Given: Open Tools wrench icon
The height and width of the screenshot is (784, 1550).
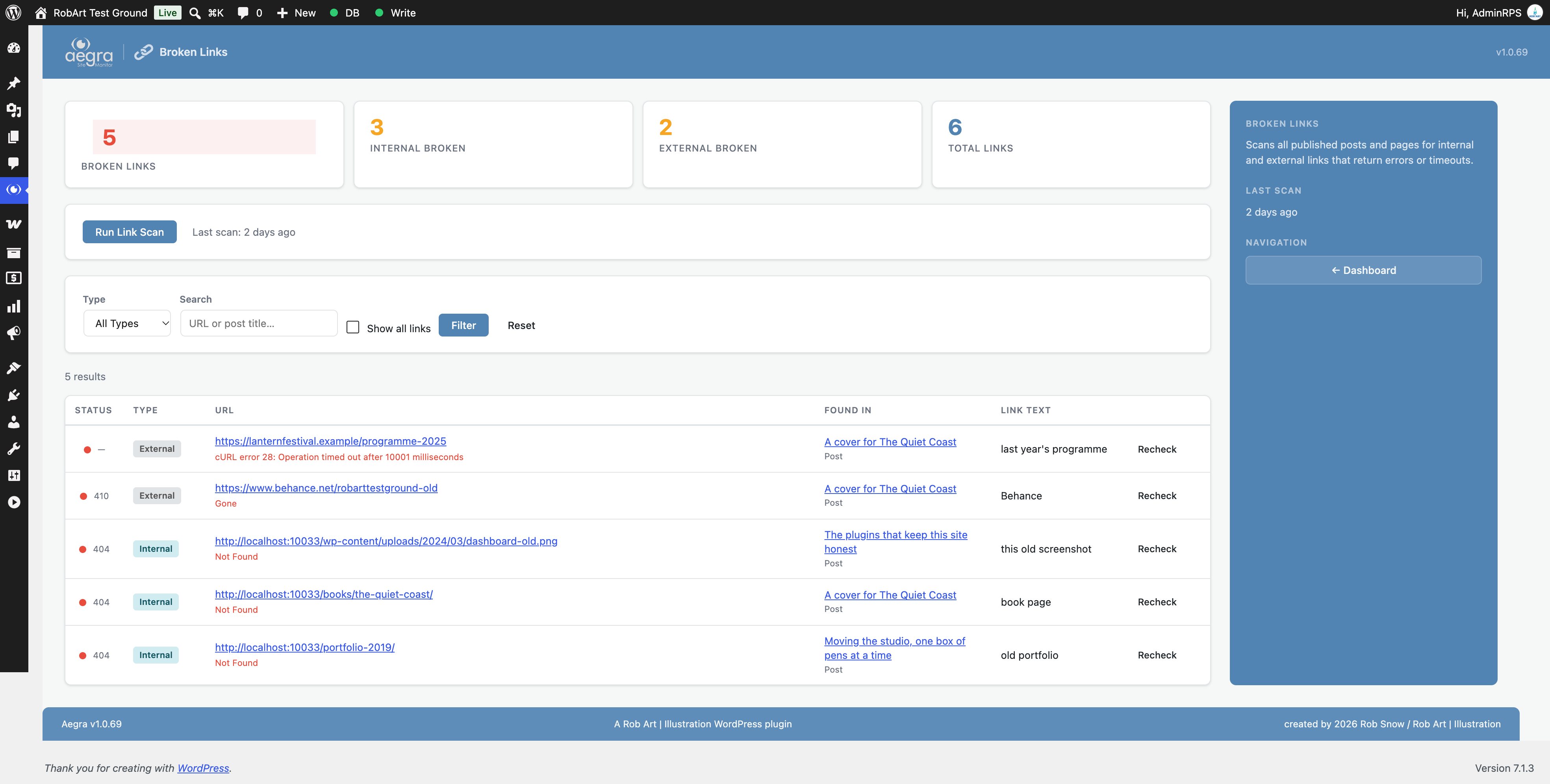Looking at the screenshot, I should [x=14, y=449].
